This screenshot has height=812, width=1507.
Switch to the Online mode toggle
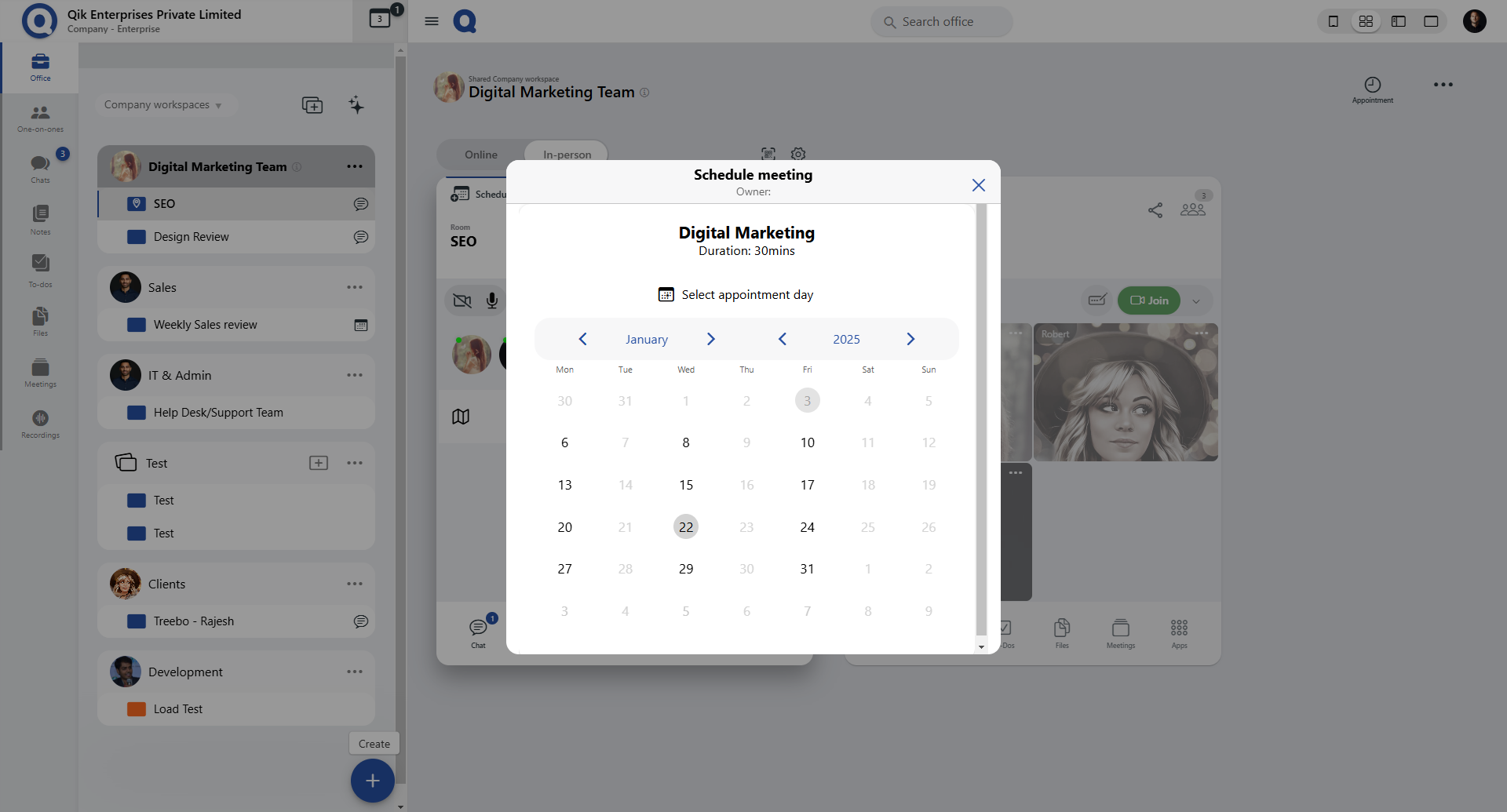[x=480, y=155]
